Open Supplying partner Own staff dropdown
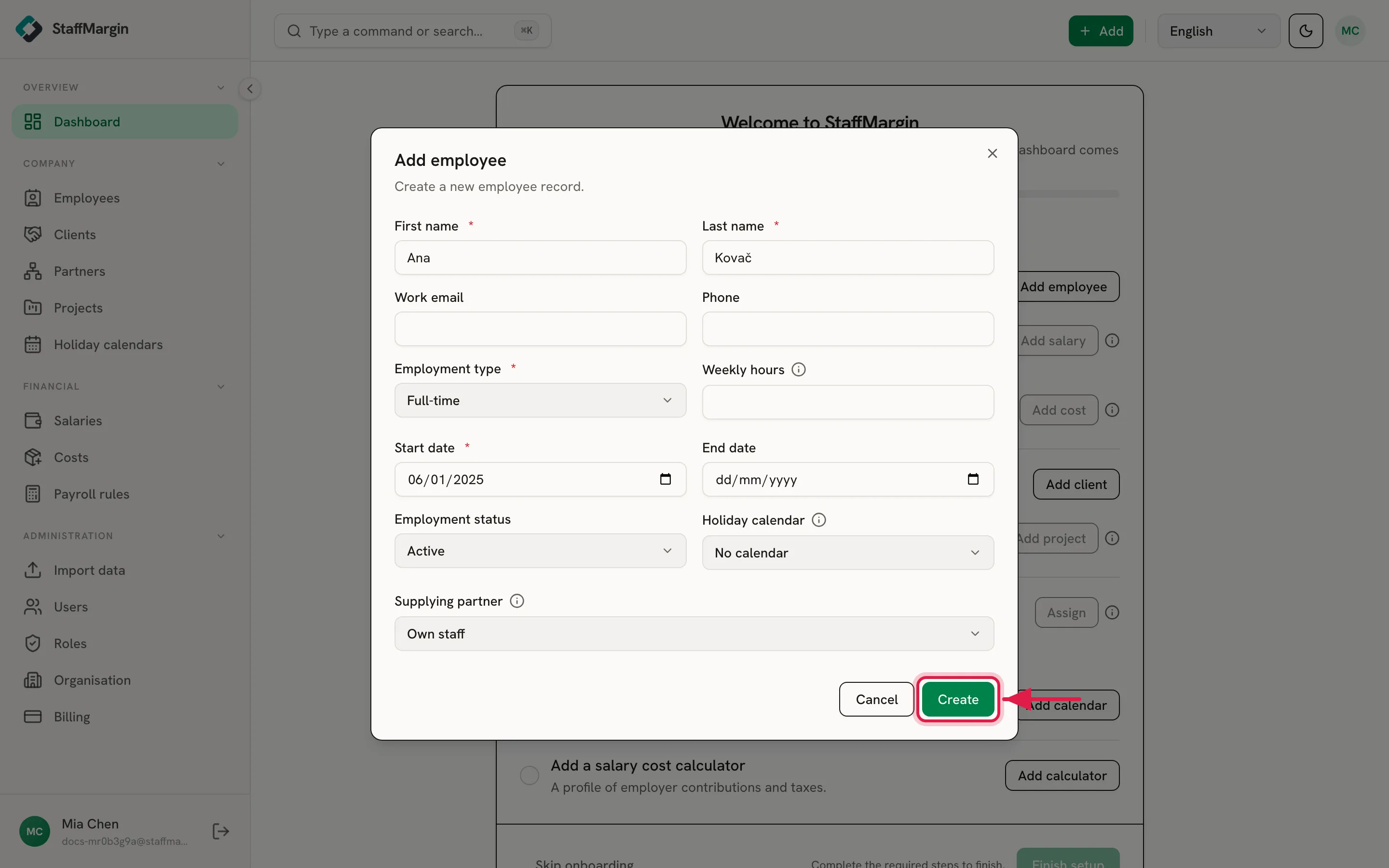1389x868 pixels. pos(694,634)
